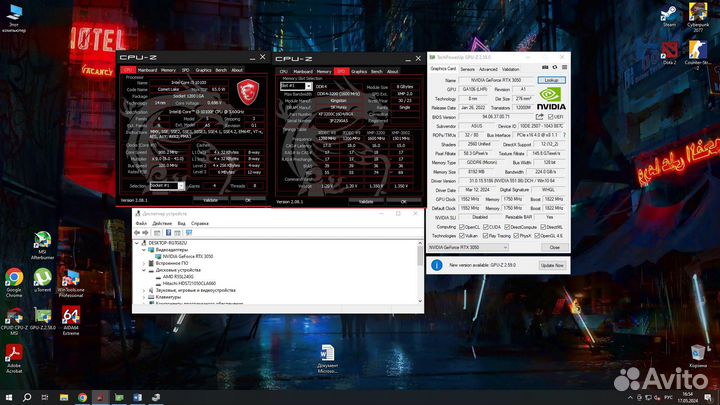The image size is (720, 405).
Task: Click the Close button in GPU-Z
Action: [x=554, y=247]
